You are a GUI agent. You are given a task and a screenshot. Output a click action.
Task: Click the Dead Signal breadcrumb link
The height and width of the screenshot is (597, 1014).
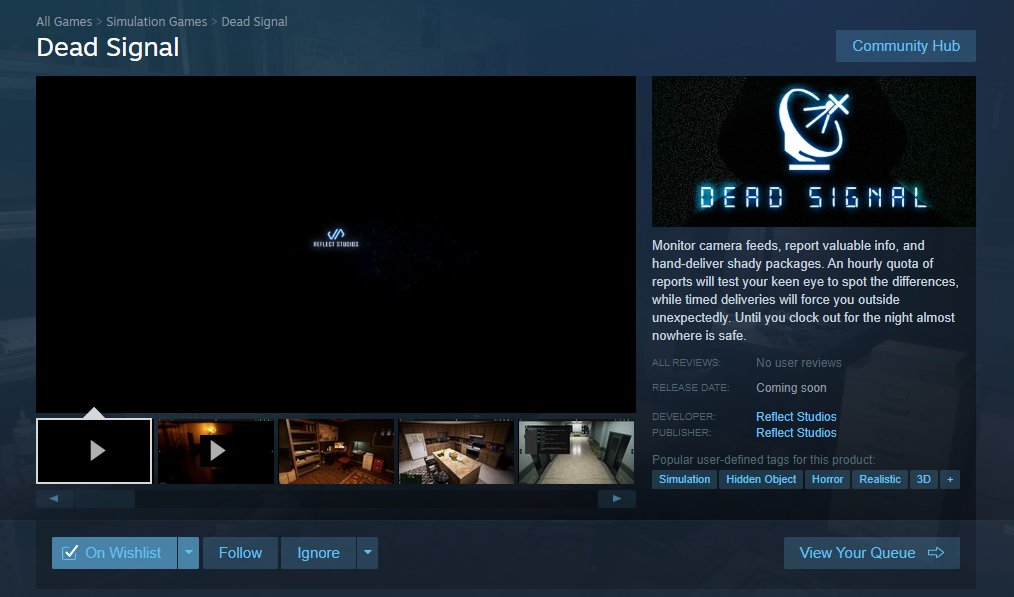(254, 21)
